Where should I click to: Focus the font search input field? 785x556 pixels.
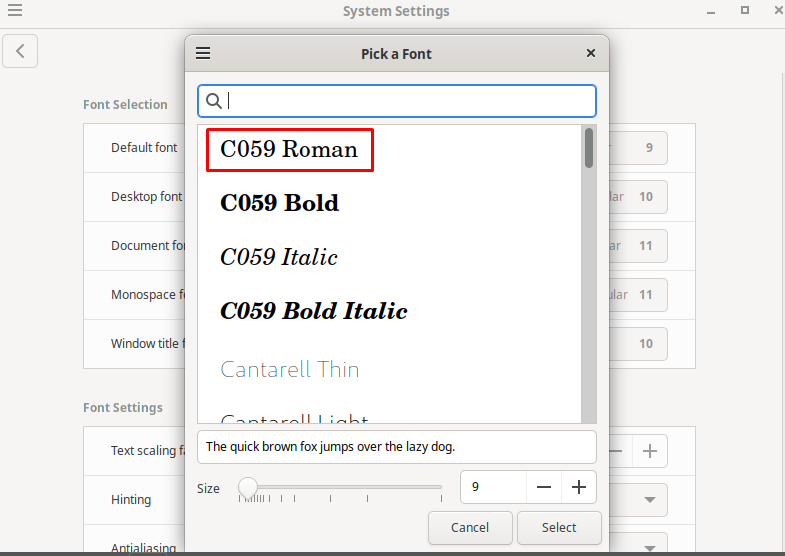point(397,101)
